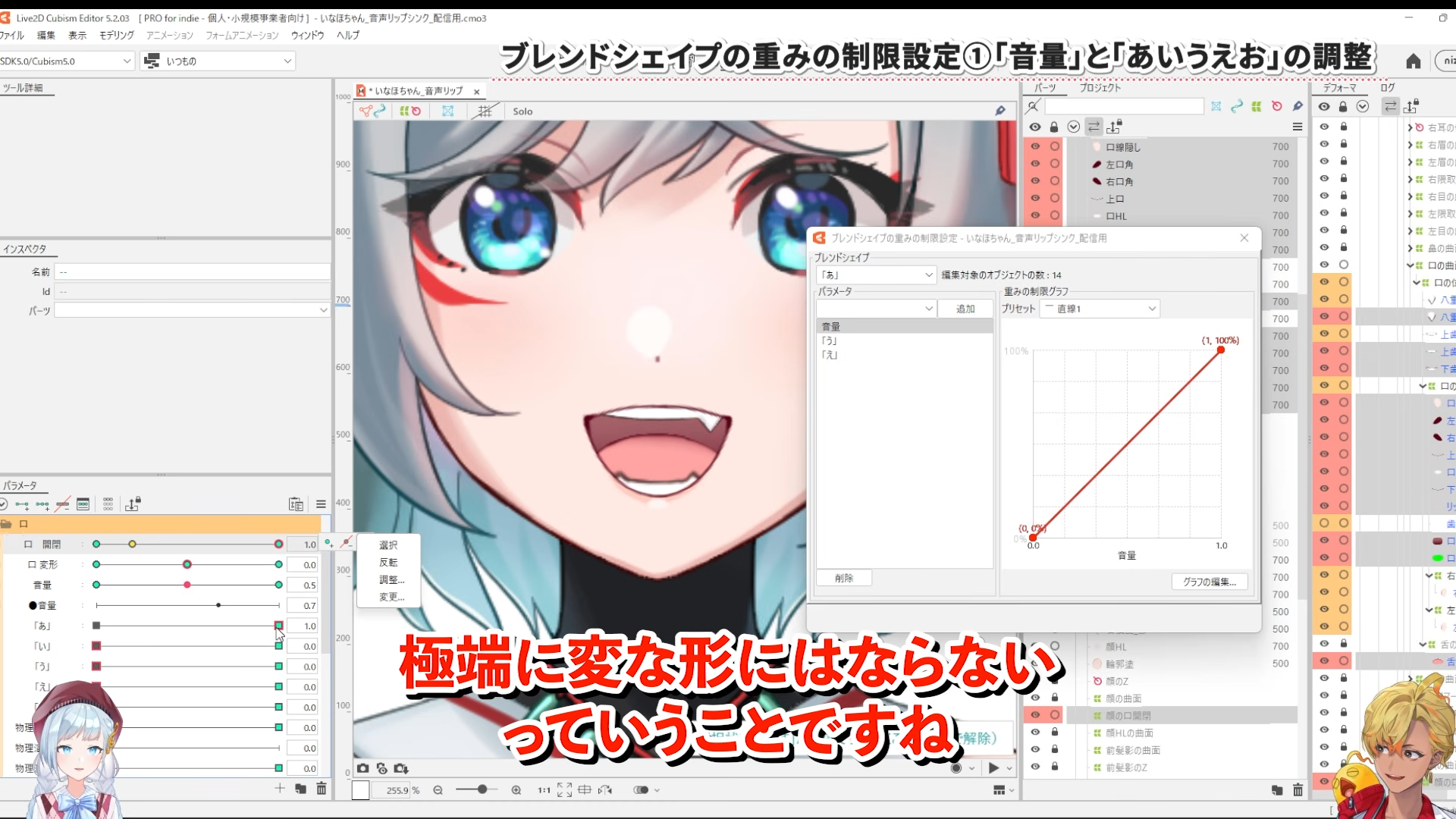Switch to the プロジェクト tab
1456x819 pixels.
1099,87
